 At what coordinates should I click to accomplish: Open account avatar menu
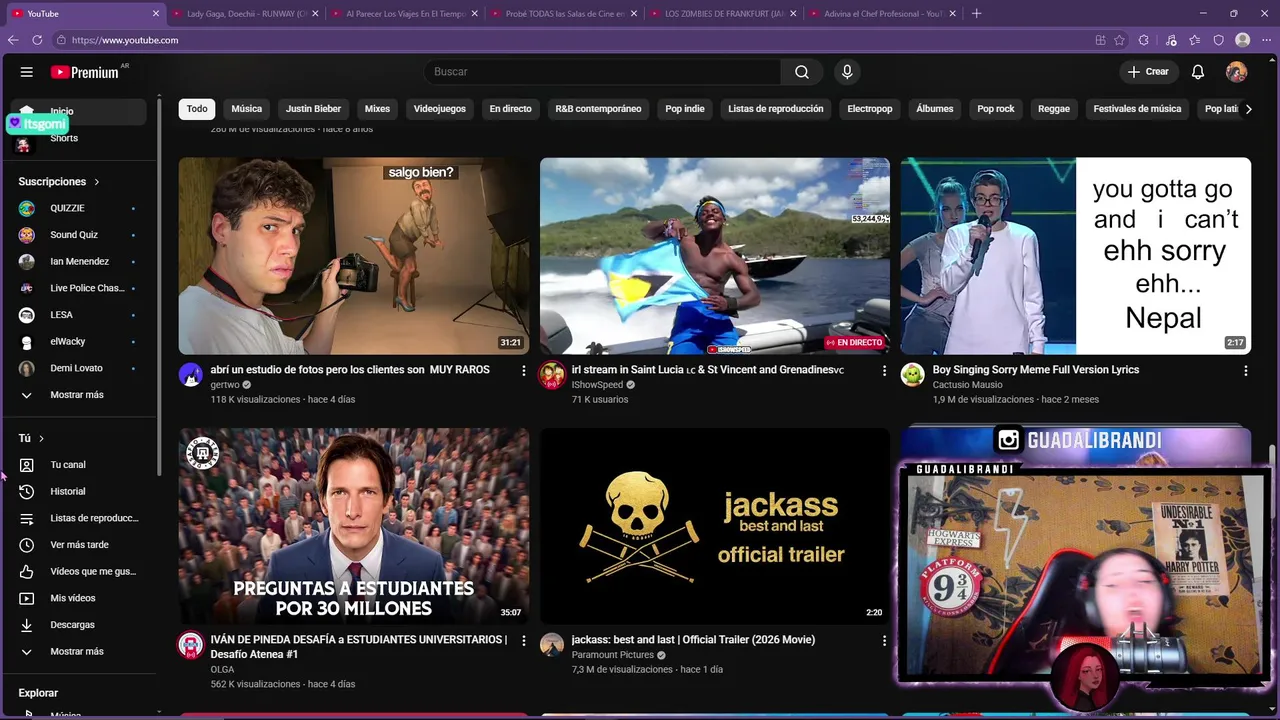(1237, 72)
